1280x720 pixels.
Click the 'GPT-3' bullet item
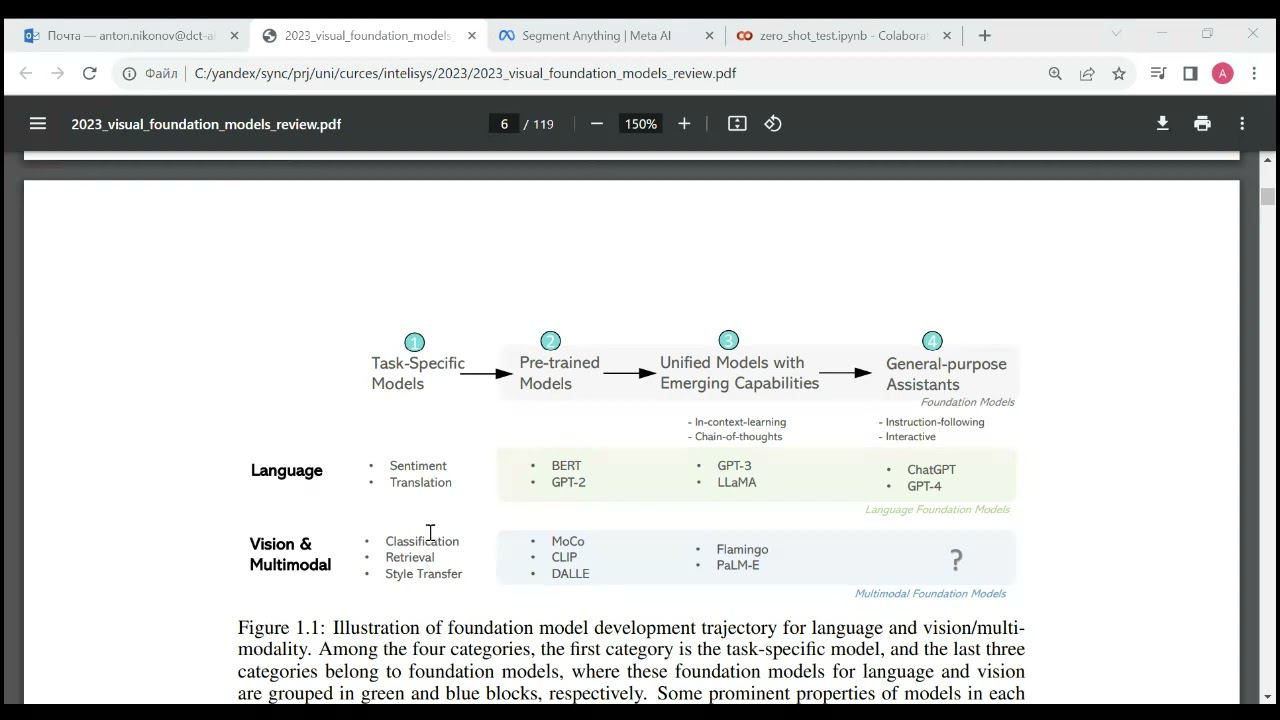(734, 466)
